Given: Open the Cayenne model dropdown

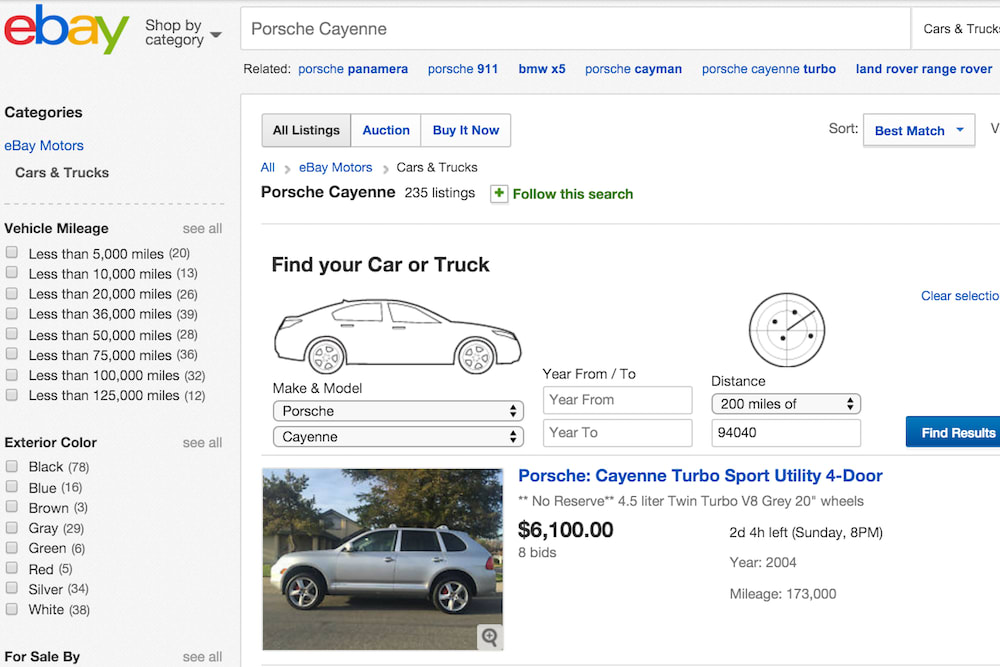Looking at the screenshot, I should click(x=398, y=437).
